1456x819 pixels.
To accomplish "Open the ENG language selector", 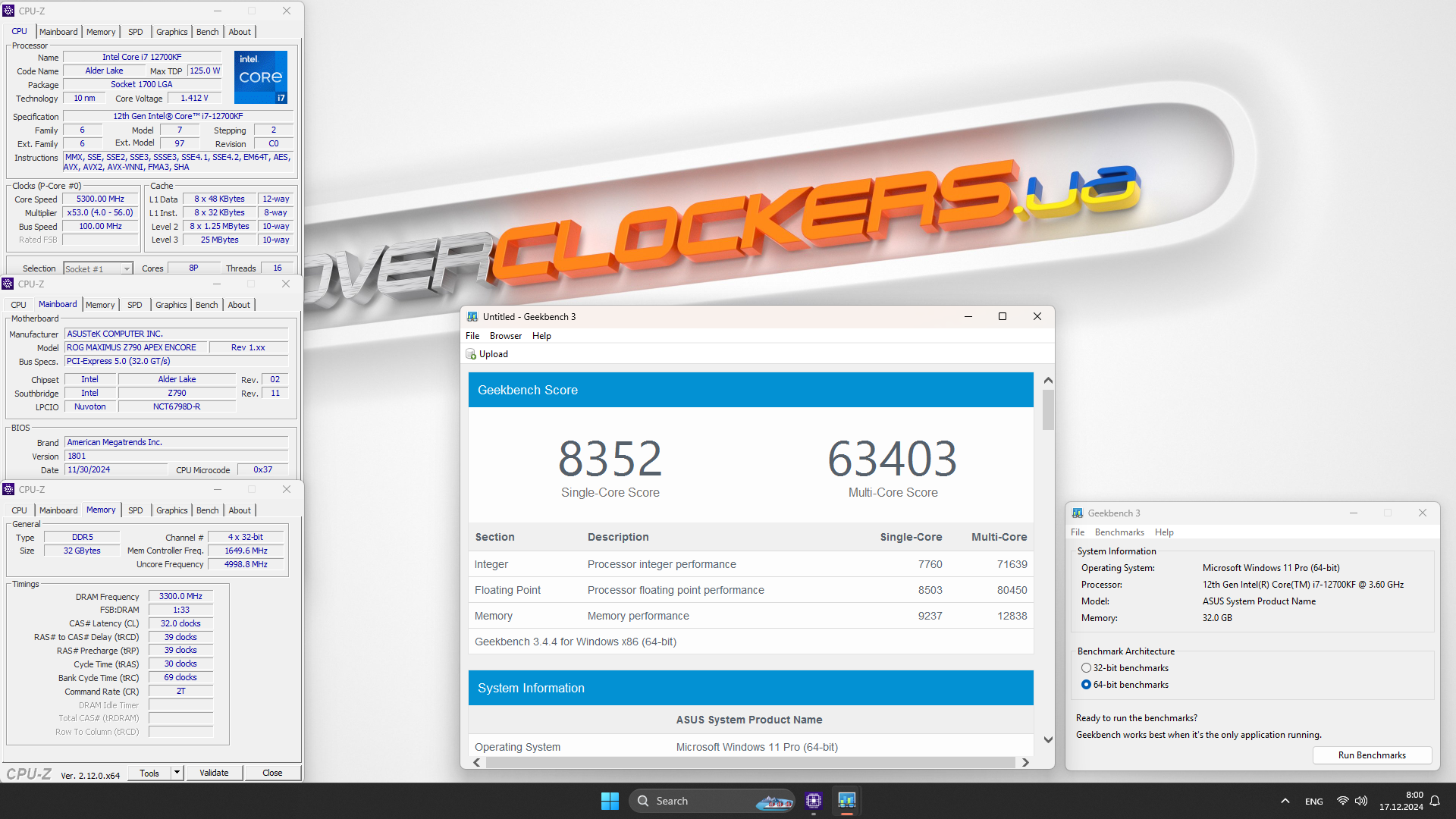I will (x=1314, y=802).
